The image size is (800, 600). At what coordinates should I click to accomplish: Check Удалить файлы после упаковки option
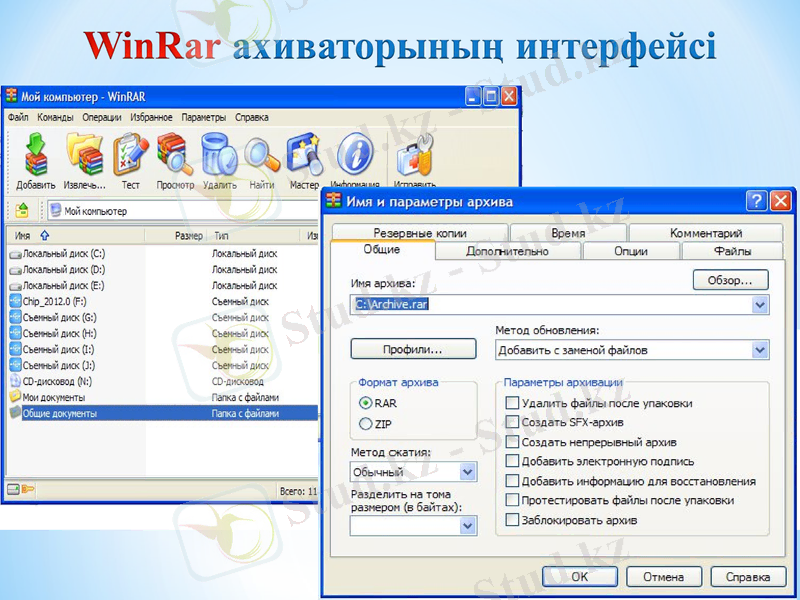[513, 403]
